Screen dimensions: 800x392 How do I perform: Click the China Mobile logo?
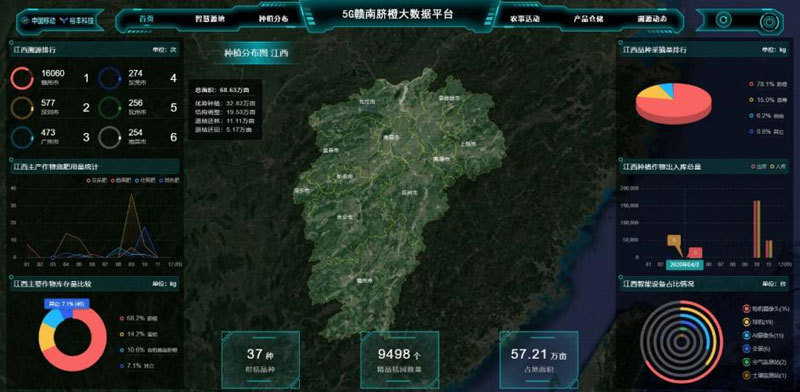[39, 21]
